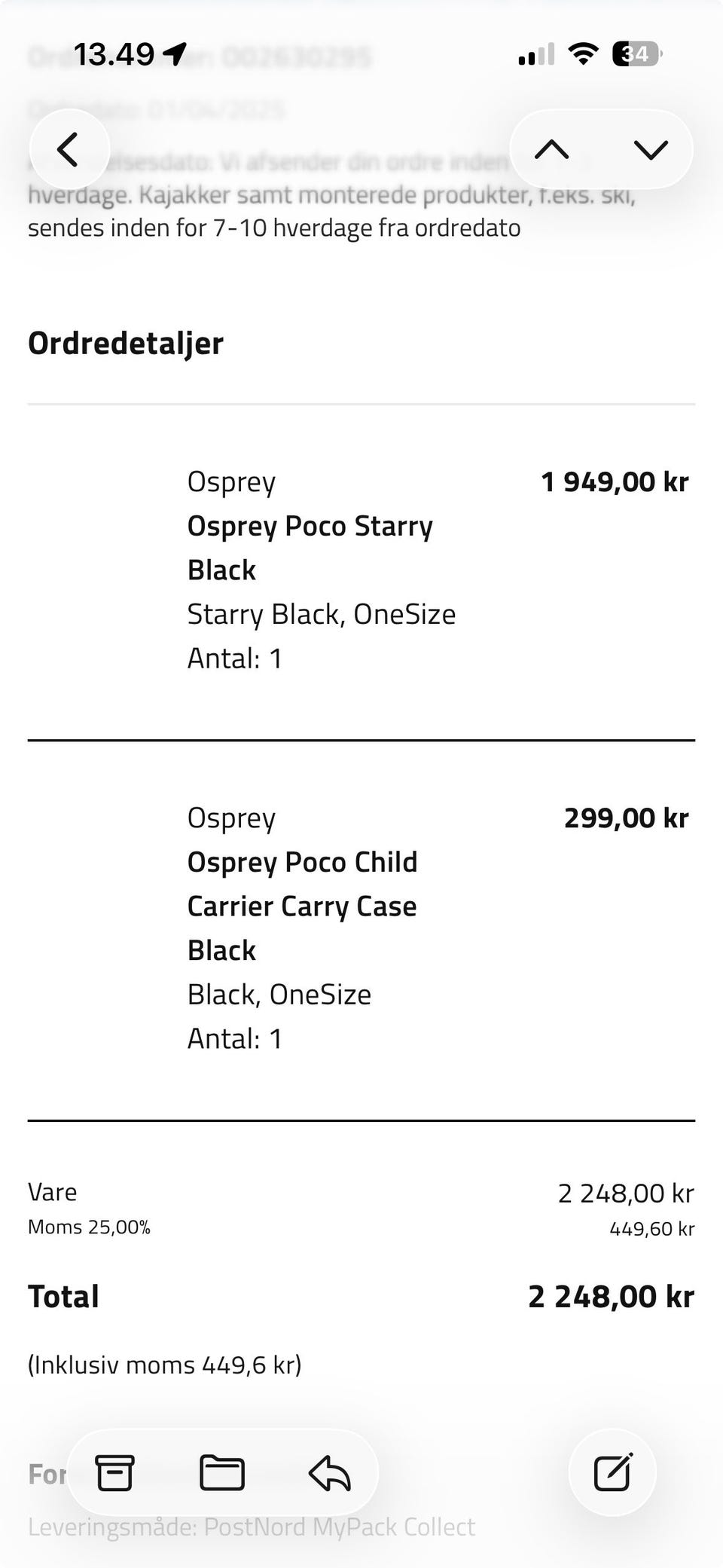Tap the Moms 25,00% line
Viewport: 723px width, 1568px height.
(x=90, y=1227)
